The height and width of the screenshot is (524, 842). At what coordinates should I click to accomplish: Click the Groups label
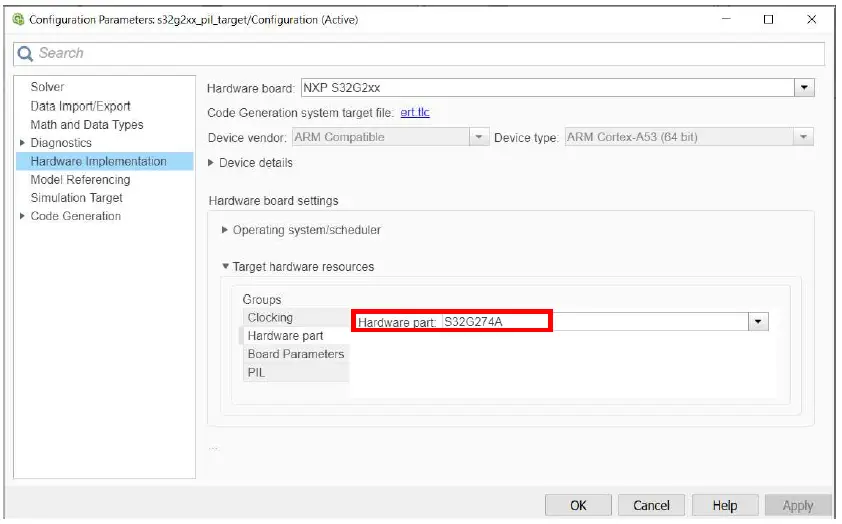pos(262,299)
